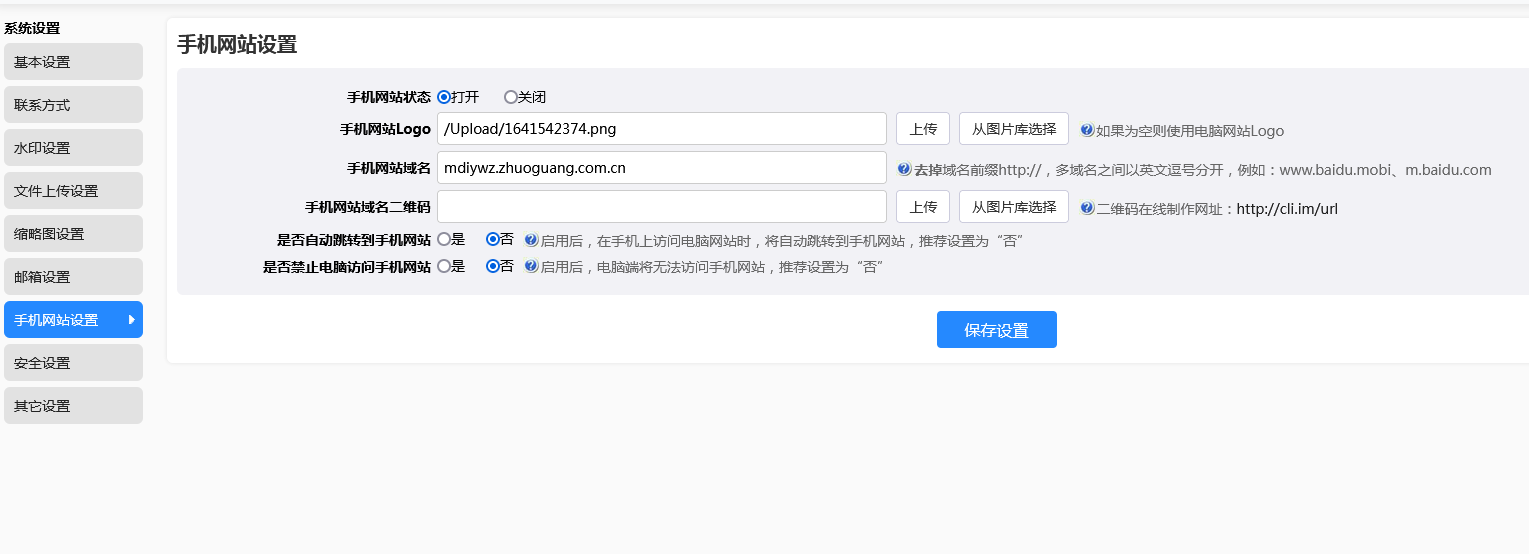Open 其它设置 in the sidebar
Viewport: 1529px width, 554px height.
click(x=73, y=406)
